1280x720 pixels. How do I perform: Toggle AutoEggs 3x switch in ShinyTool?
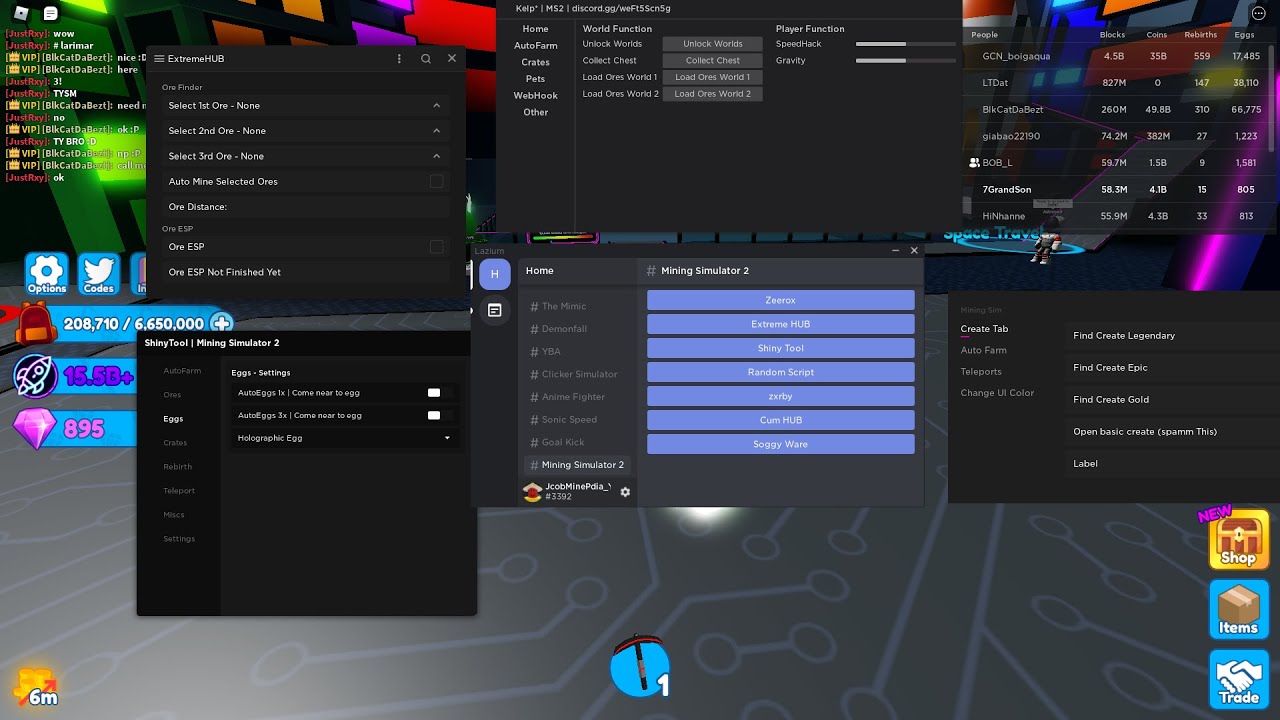tap(435, 415)
